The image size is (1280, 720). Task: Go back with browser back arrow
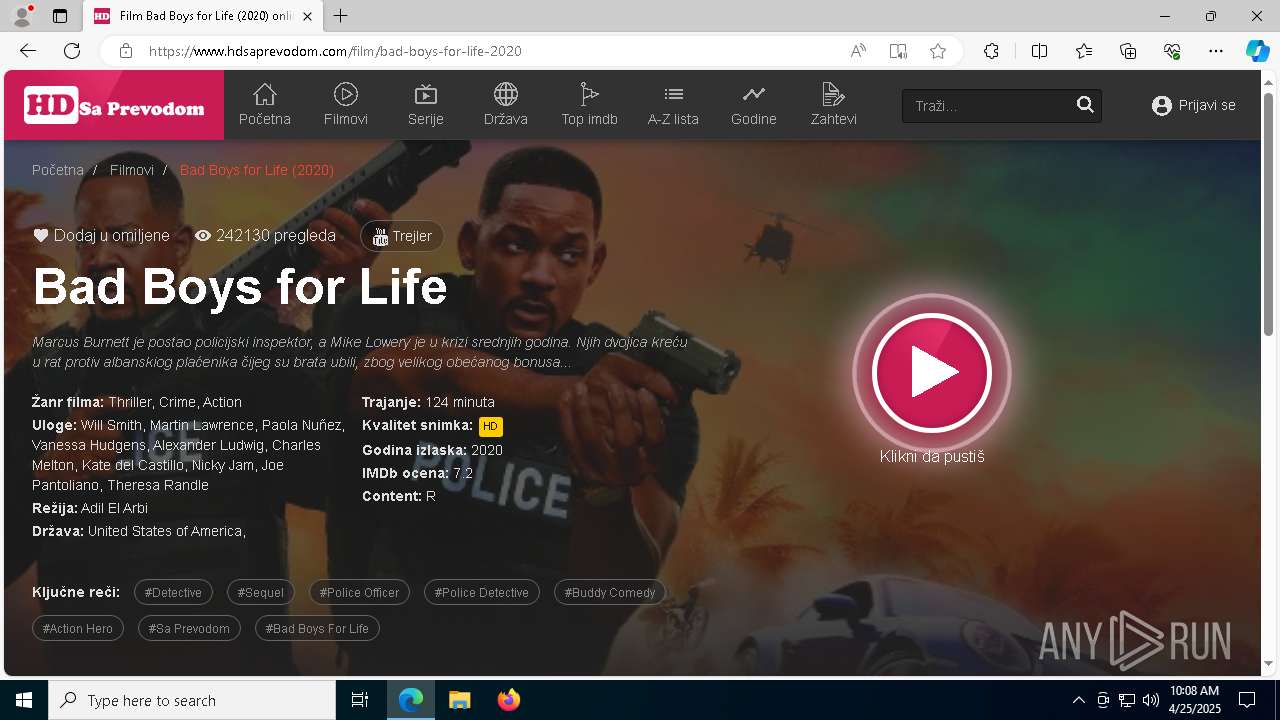28,51
